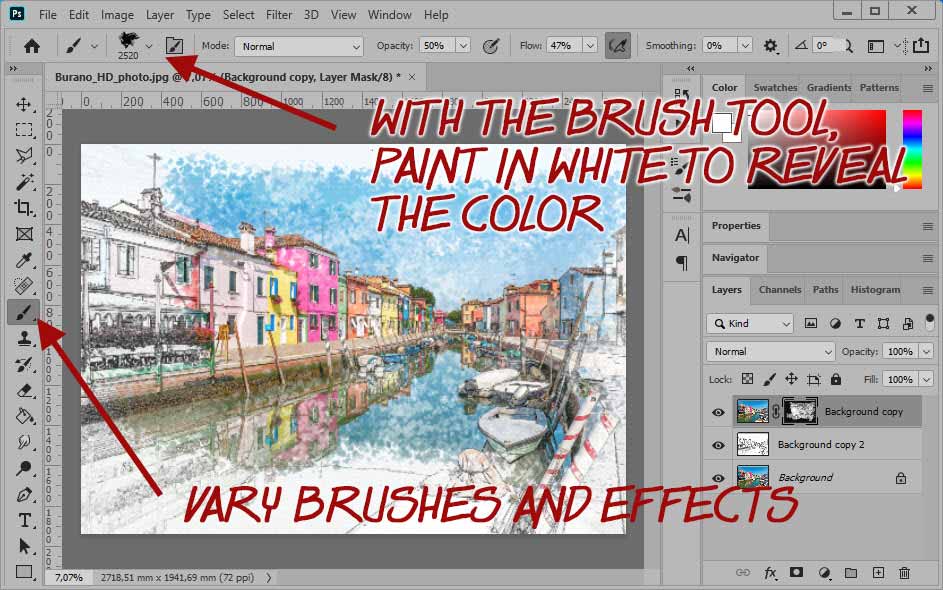The image size is (943, 590).
Task: Select the Path Selection tool
Action: point(23,546)
